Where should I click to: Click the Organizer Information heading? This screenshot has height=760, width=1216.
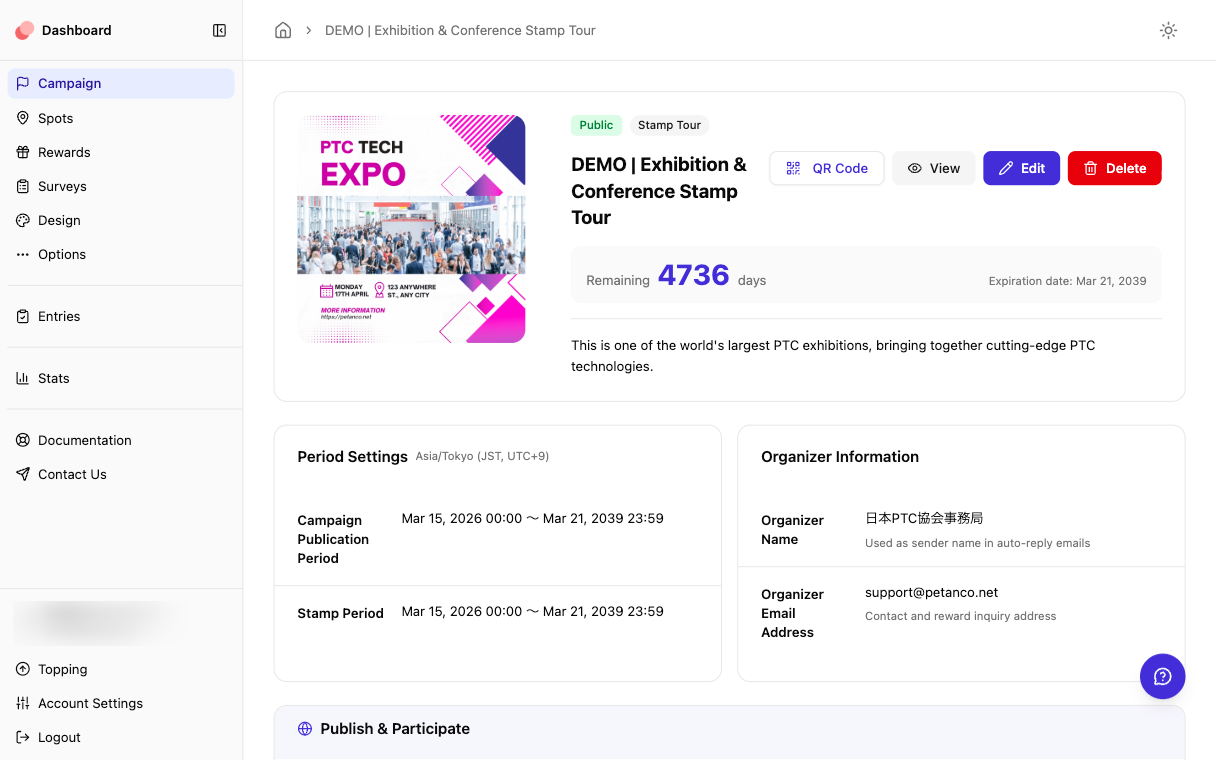[840, 456]
